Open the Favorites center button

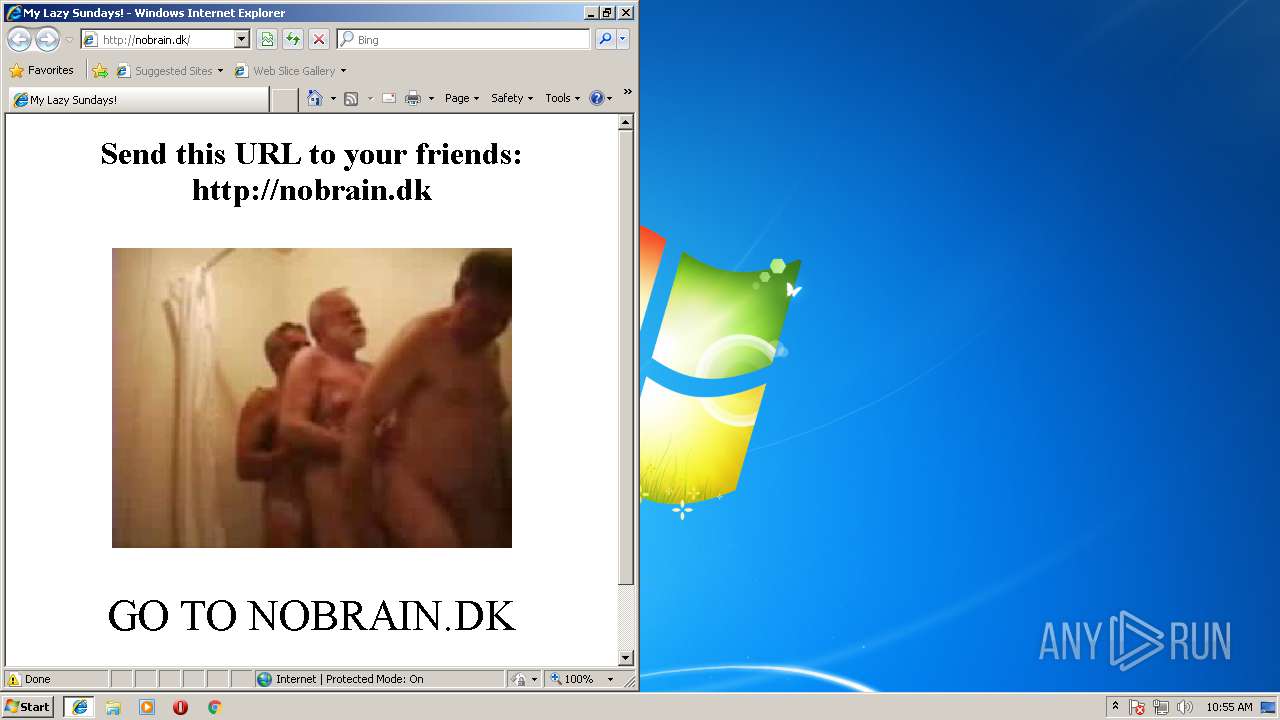coord(42,70)
